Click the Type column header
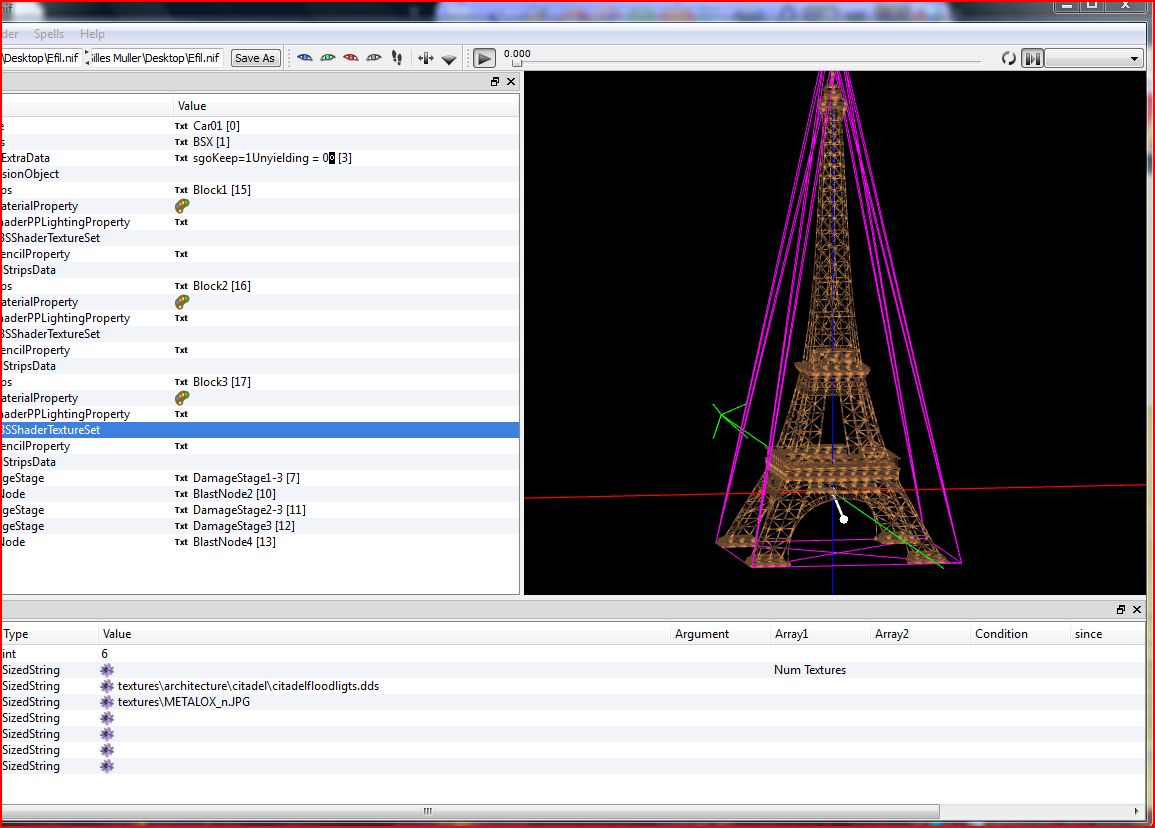Viewport: 1155px width, 828px height. coord(49,634)
